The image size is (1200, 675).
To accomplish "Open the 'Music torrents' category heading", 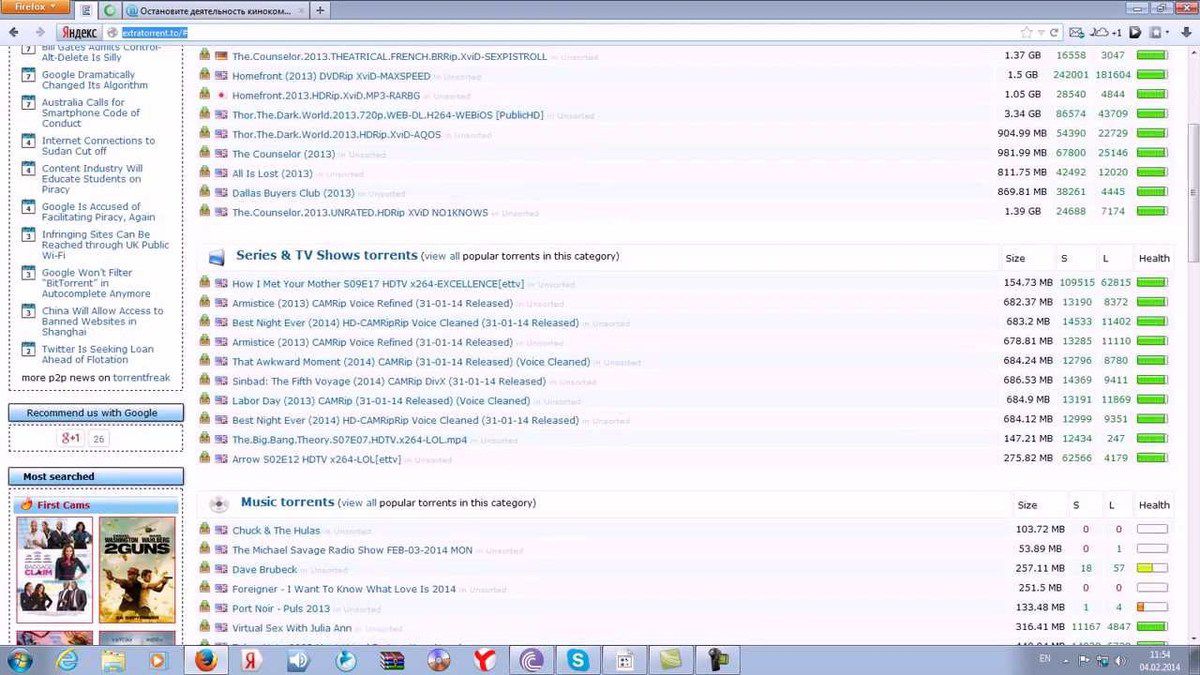I will click(287, 502).
